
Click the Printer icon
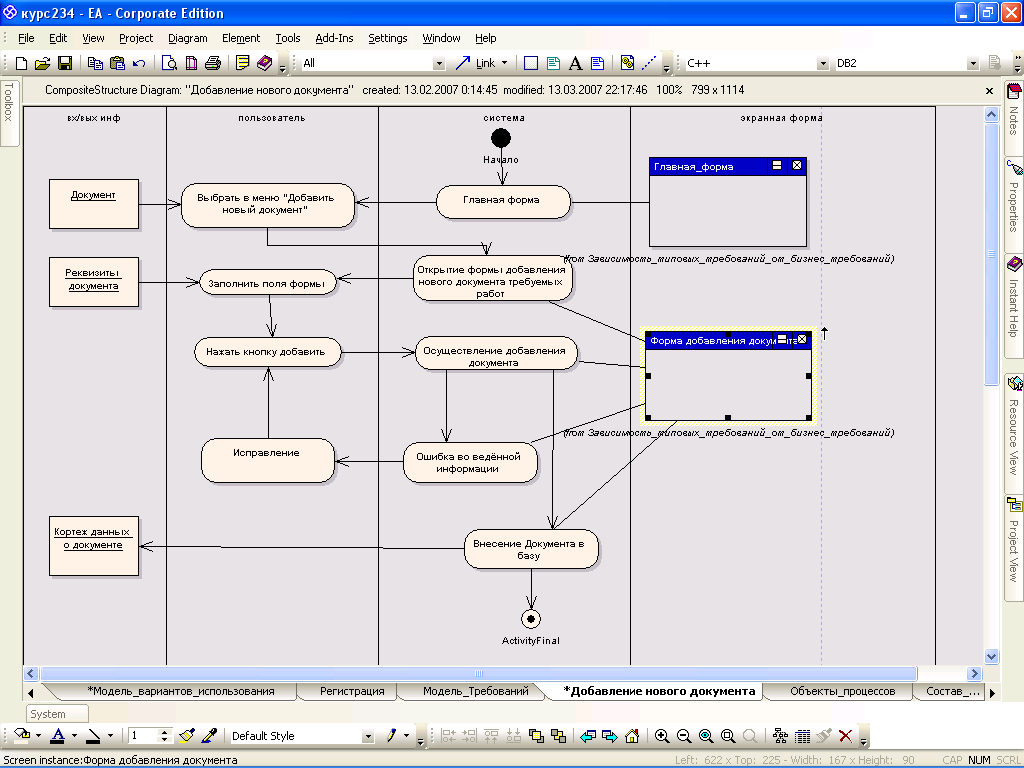(x=213, y=63)
